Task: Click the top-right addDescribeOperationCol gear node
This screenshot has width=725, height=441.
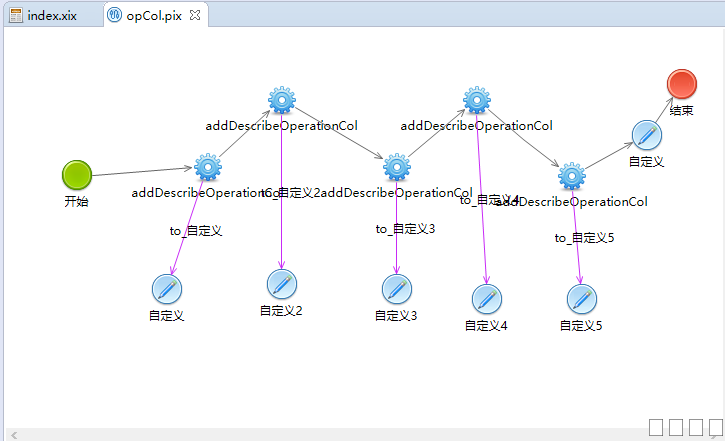Action: click(x=477, y=100)
